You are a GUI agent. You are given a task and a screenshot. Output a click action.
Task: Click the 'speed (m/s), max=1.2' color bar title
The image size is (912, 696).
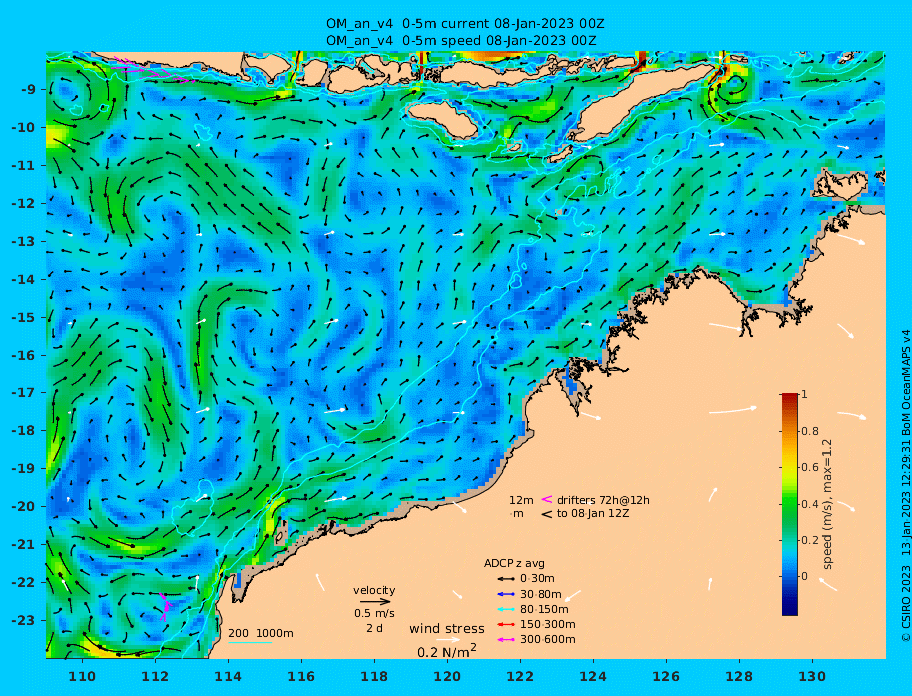coord(827,504)
